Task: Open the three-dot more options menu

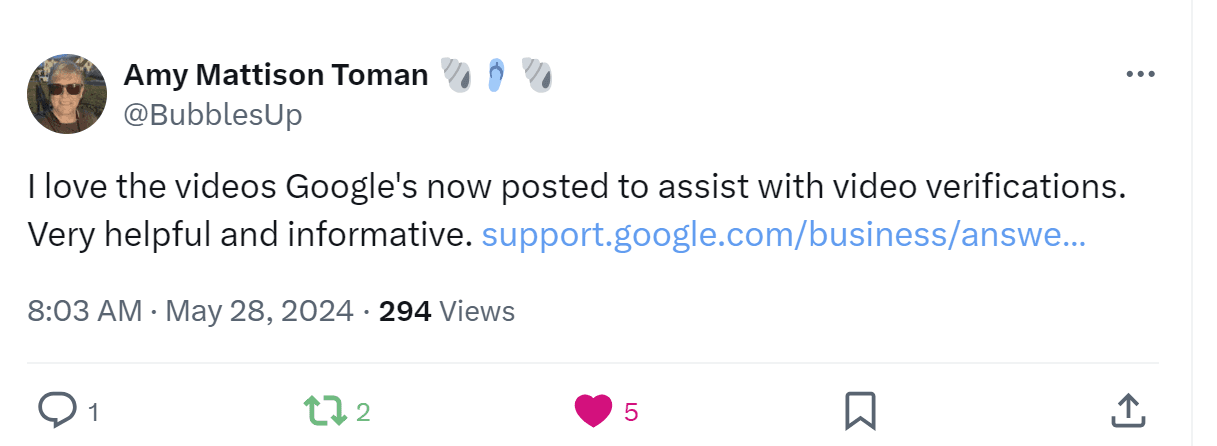Action: pyautogui.click(x=1140, y=74)
